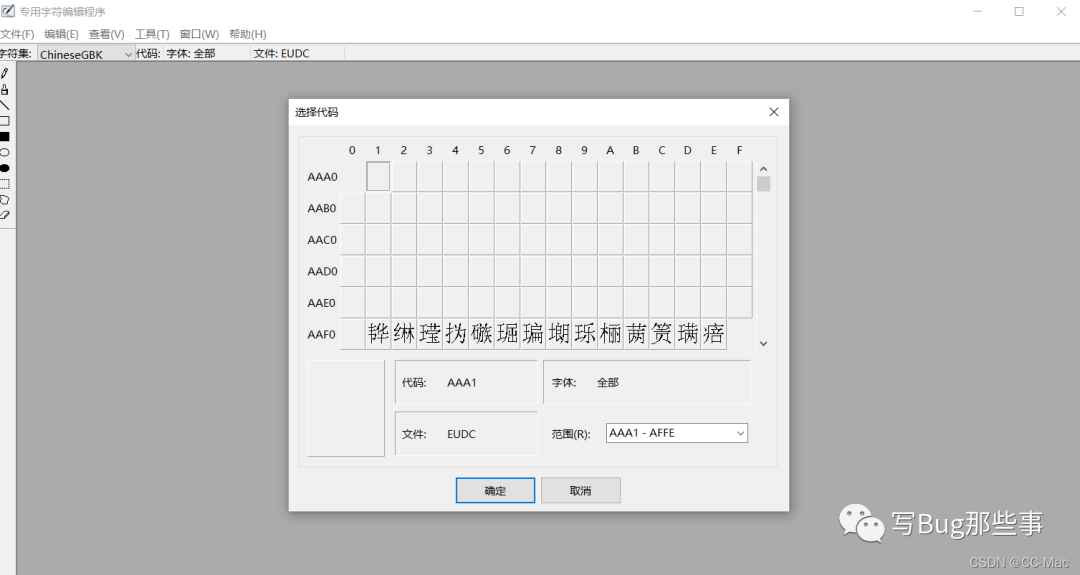Choose the Eraser tool
Viewport: 1080px width, 575px height.
click(x=5, y=216)
